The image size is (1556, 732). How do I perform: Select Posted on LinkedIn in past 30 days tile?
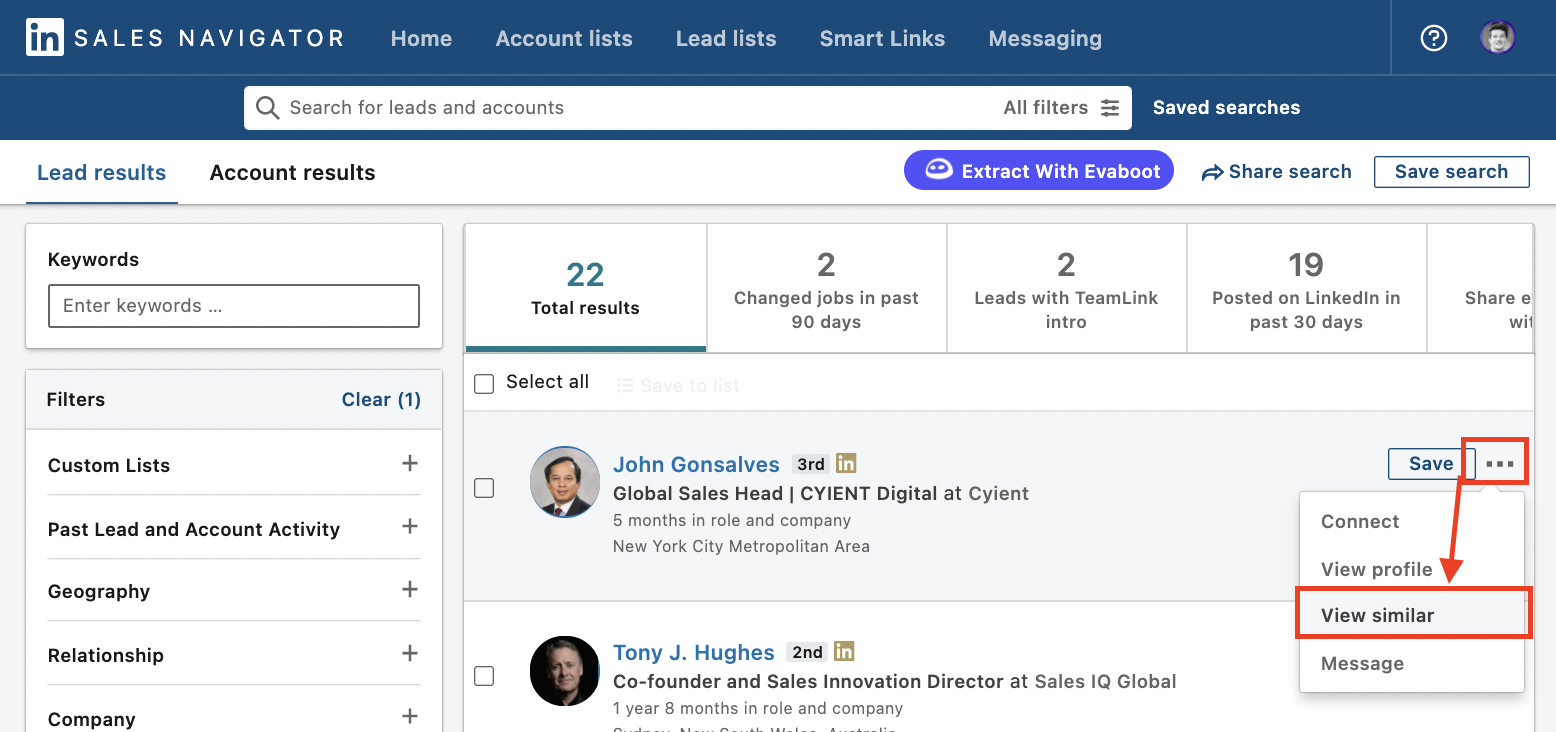pos(1306,288)
